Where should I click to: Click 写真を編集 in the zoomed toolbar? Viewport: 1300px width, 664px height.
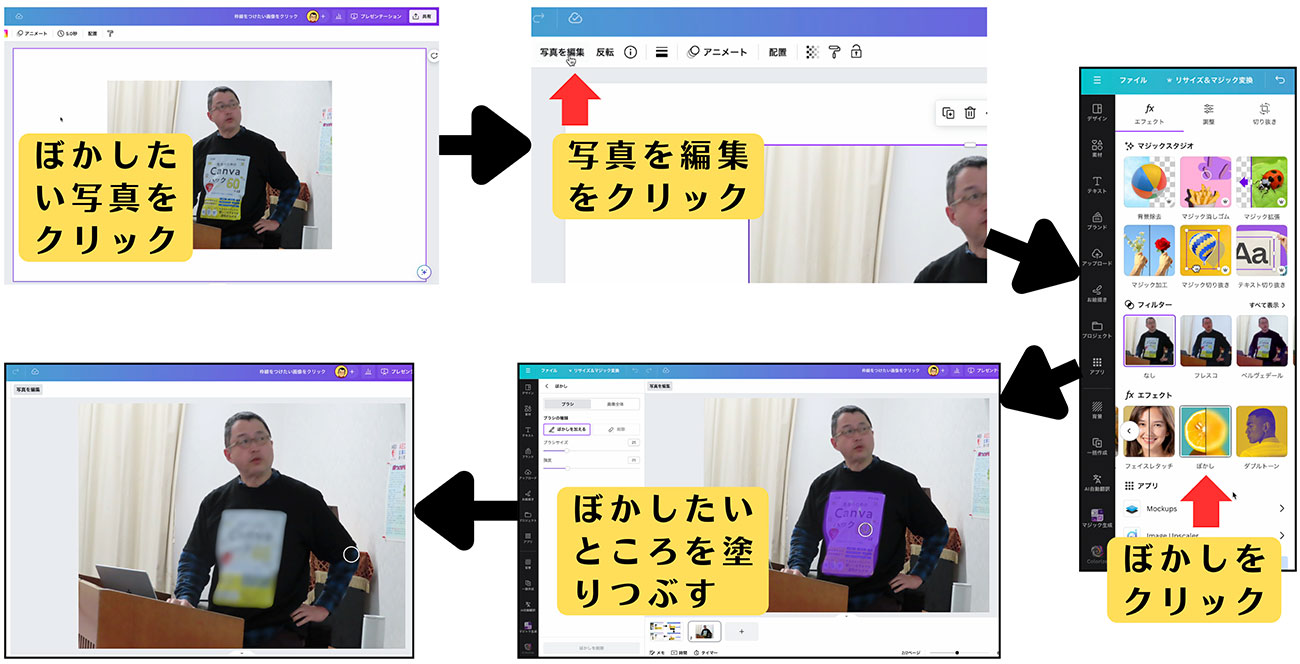pos(561,52)
